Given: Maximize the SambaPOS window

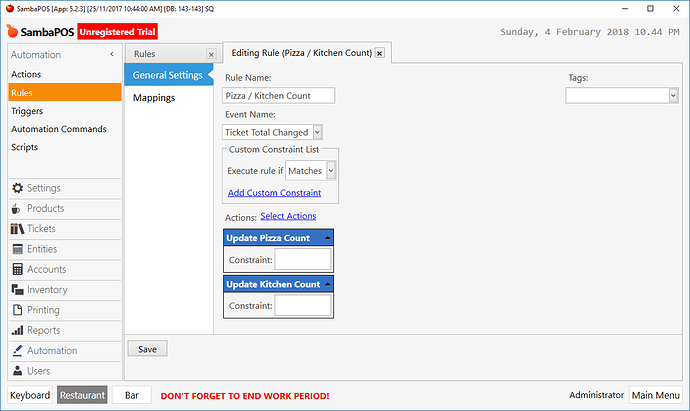Looking at the screenshot, I should [x=650, y=8].
